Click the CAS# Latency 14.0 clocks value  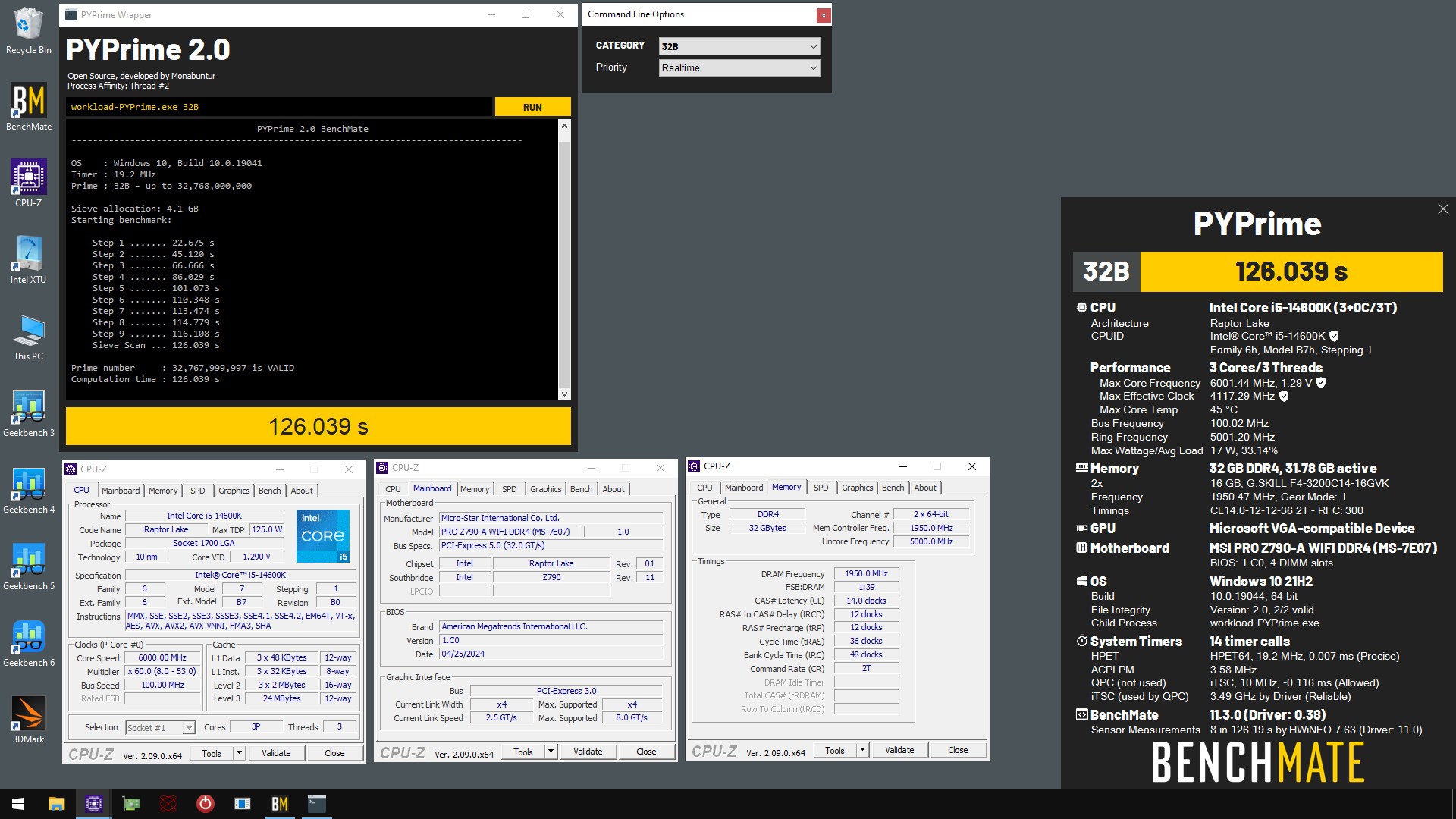click(x=866, y=601)
